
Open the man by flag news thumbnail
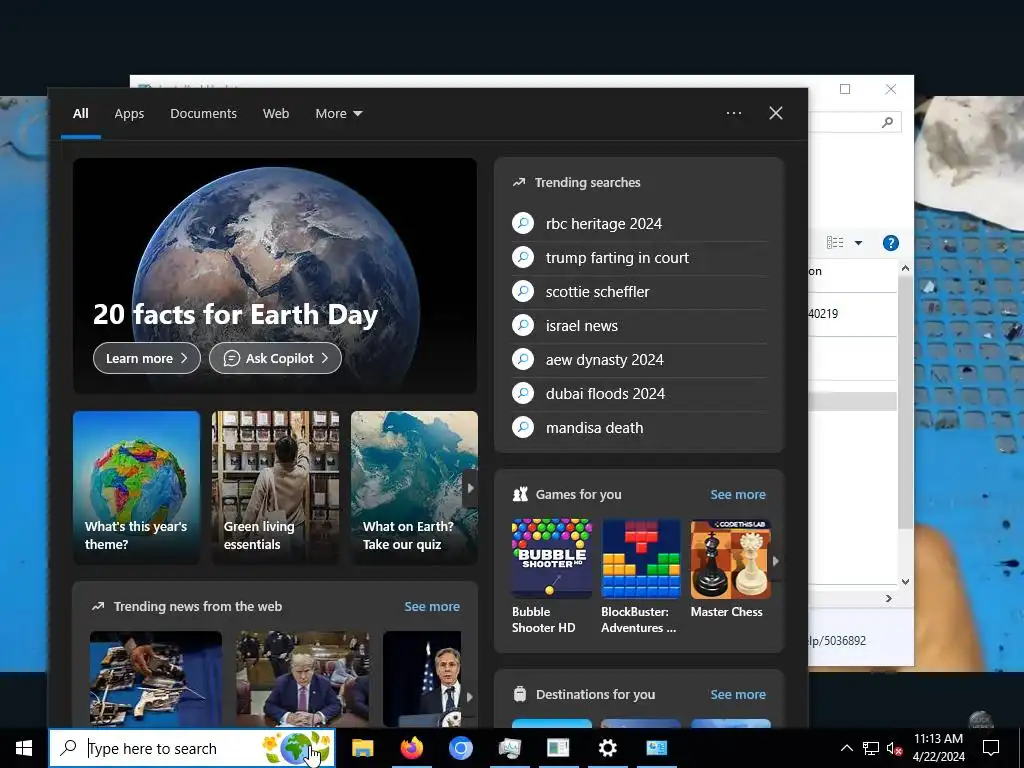click(423, 679)
